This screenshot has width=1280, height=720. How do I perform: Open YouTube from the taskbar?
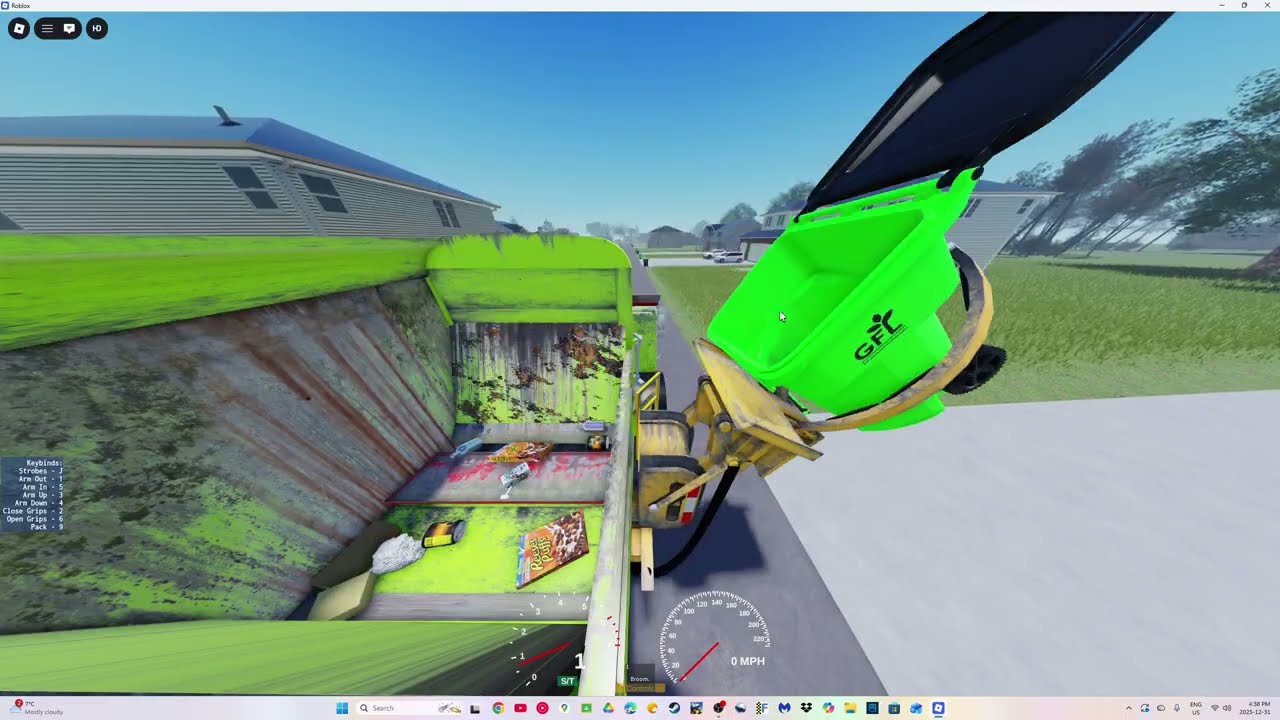(x=520, y=708)
